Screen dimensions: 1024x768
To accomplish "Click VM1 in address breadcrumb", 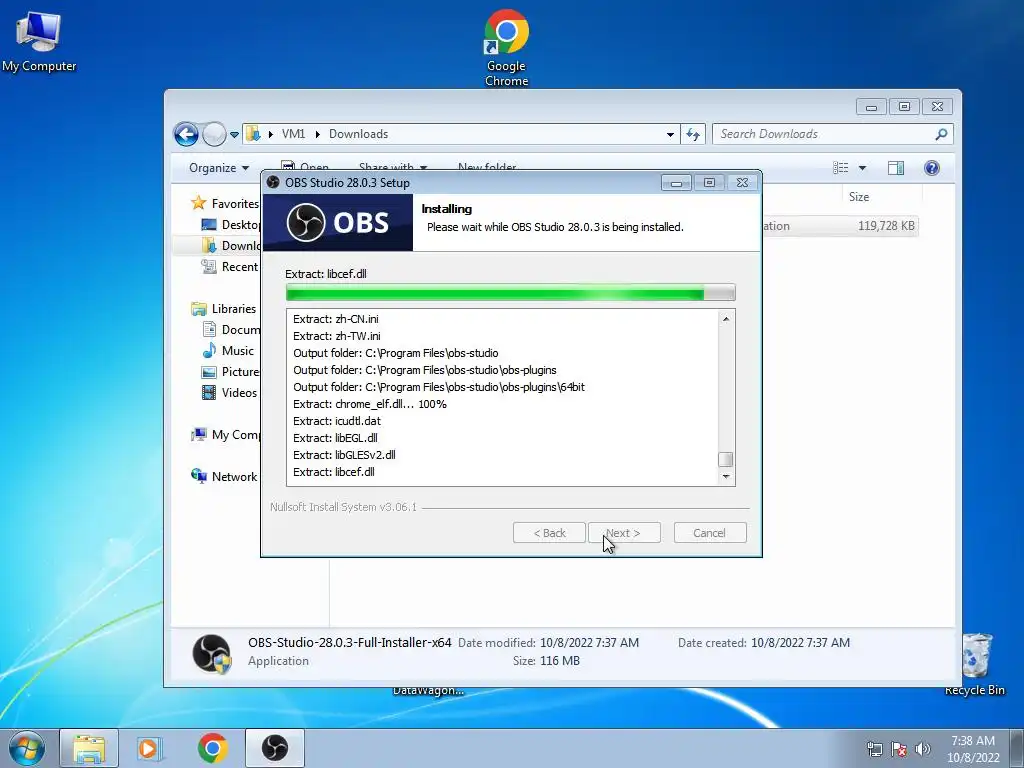I will (x=293, y=134).
